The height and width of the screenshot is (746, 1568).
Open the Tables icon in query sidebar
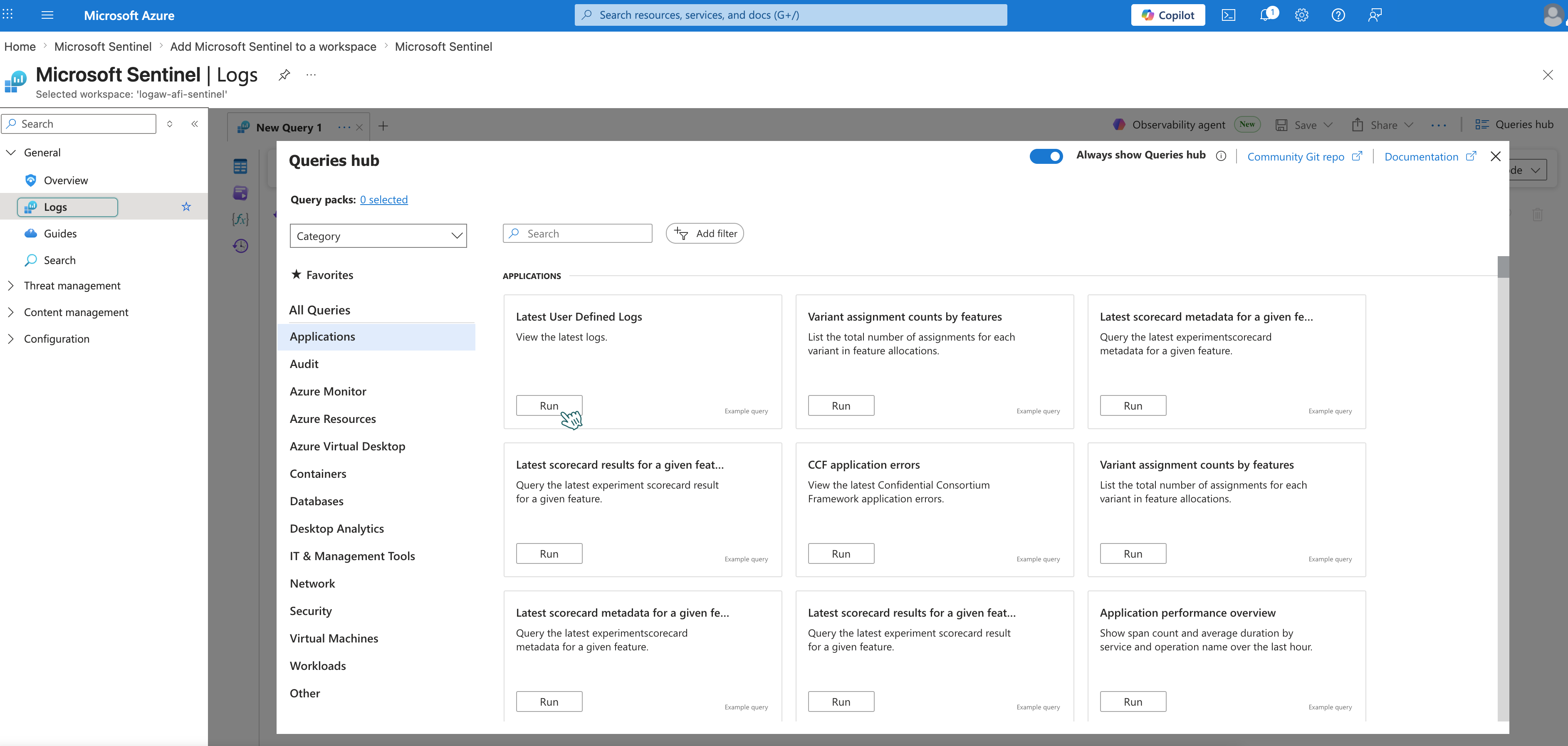(240, 166)
